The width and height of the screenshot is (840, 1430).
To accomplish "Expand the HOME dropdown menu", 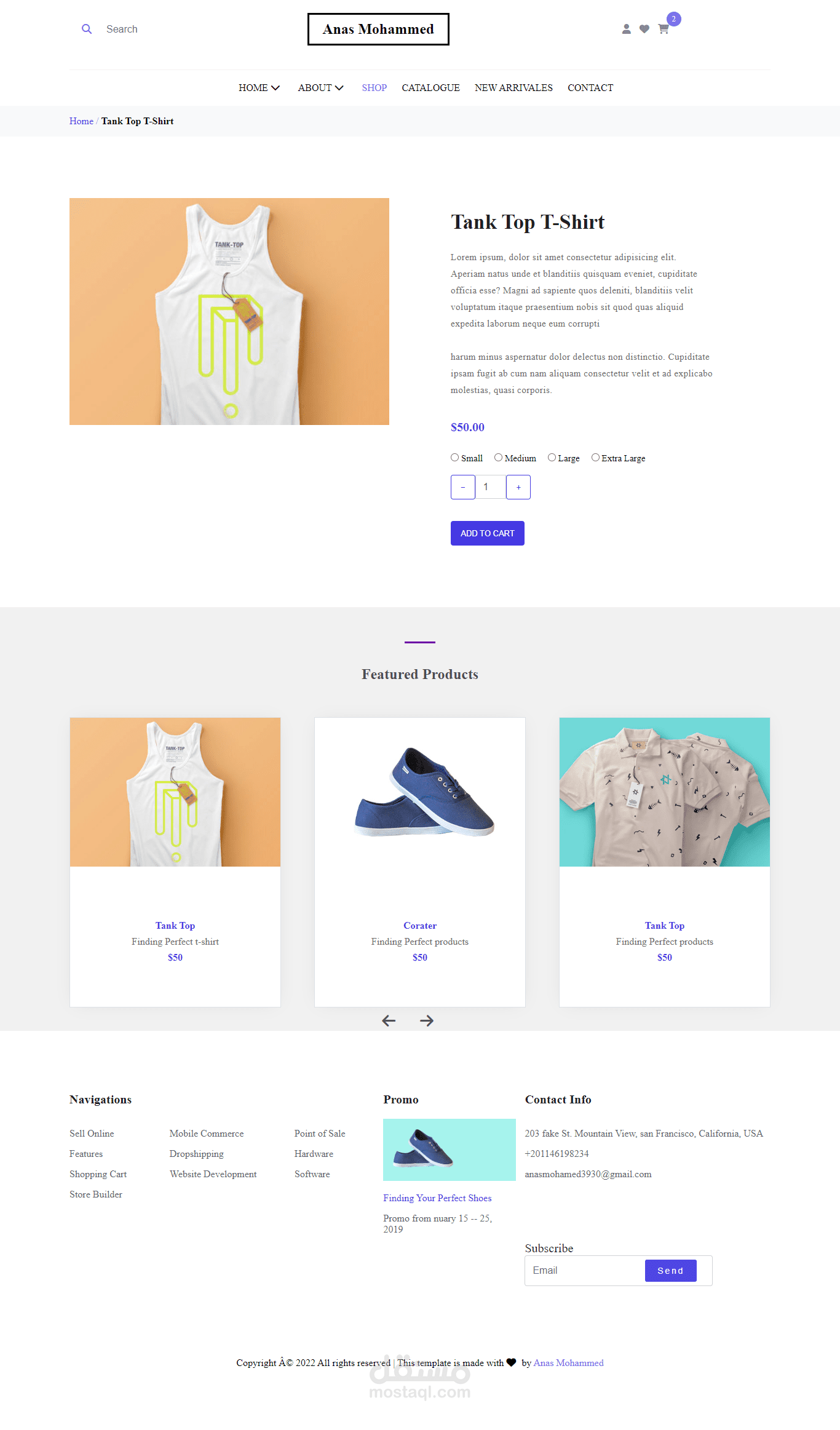I will coord(259,88).
